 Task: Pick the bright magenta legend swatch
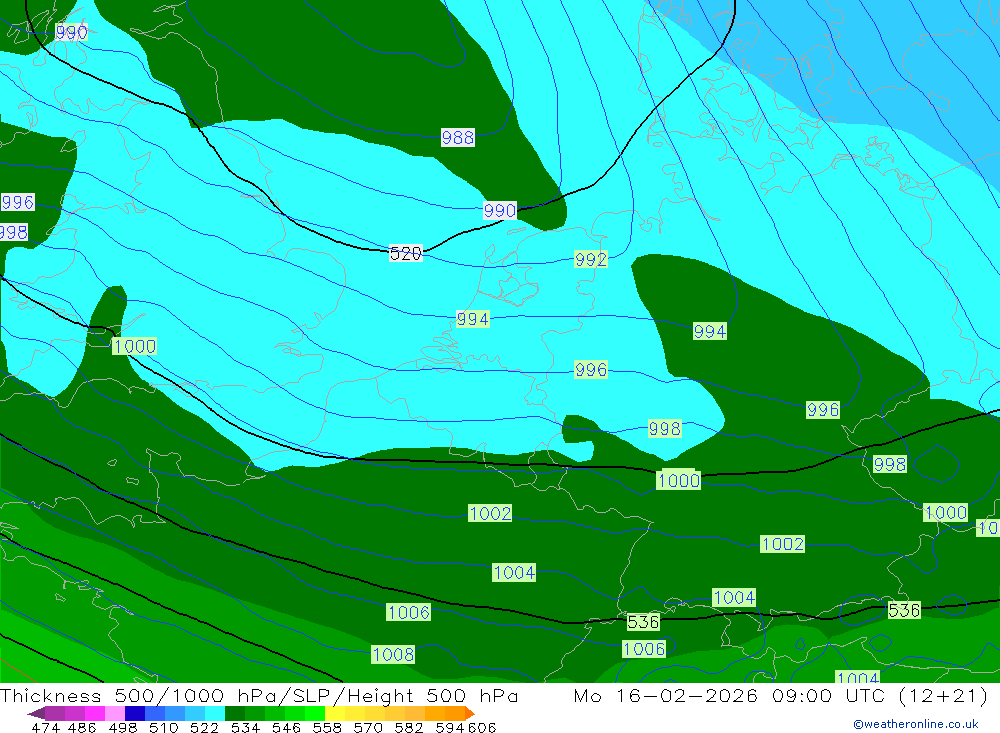coord(94,713)
